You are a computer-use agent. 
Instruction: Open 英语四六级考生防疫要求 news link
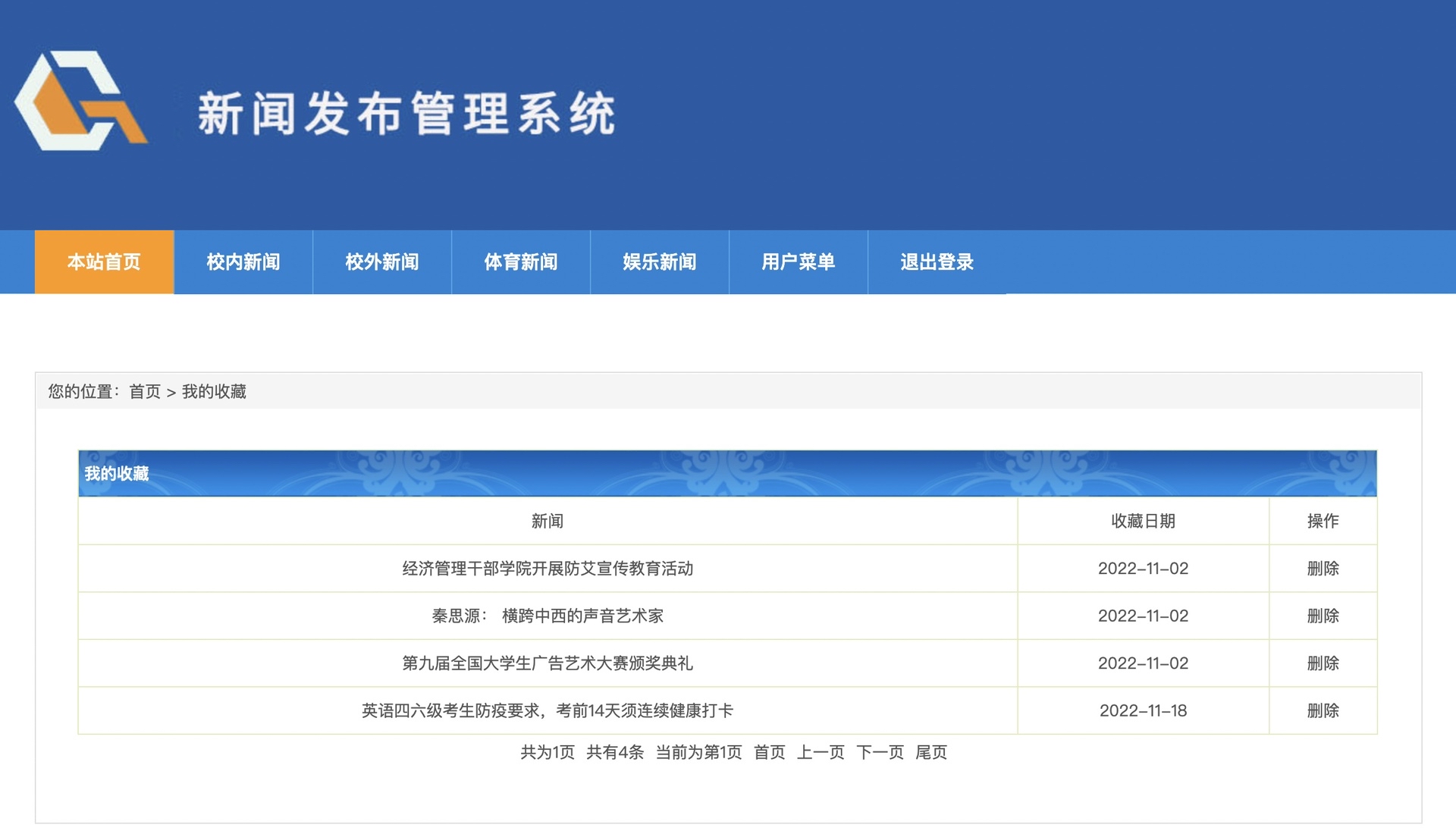(x=548, y=711)
